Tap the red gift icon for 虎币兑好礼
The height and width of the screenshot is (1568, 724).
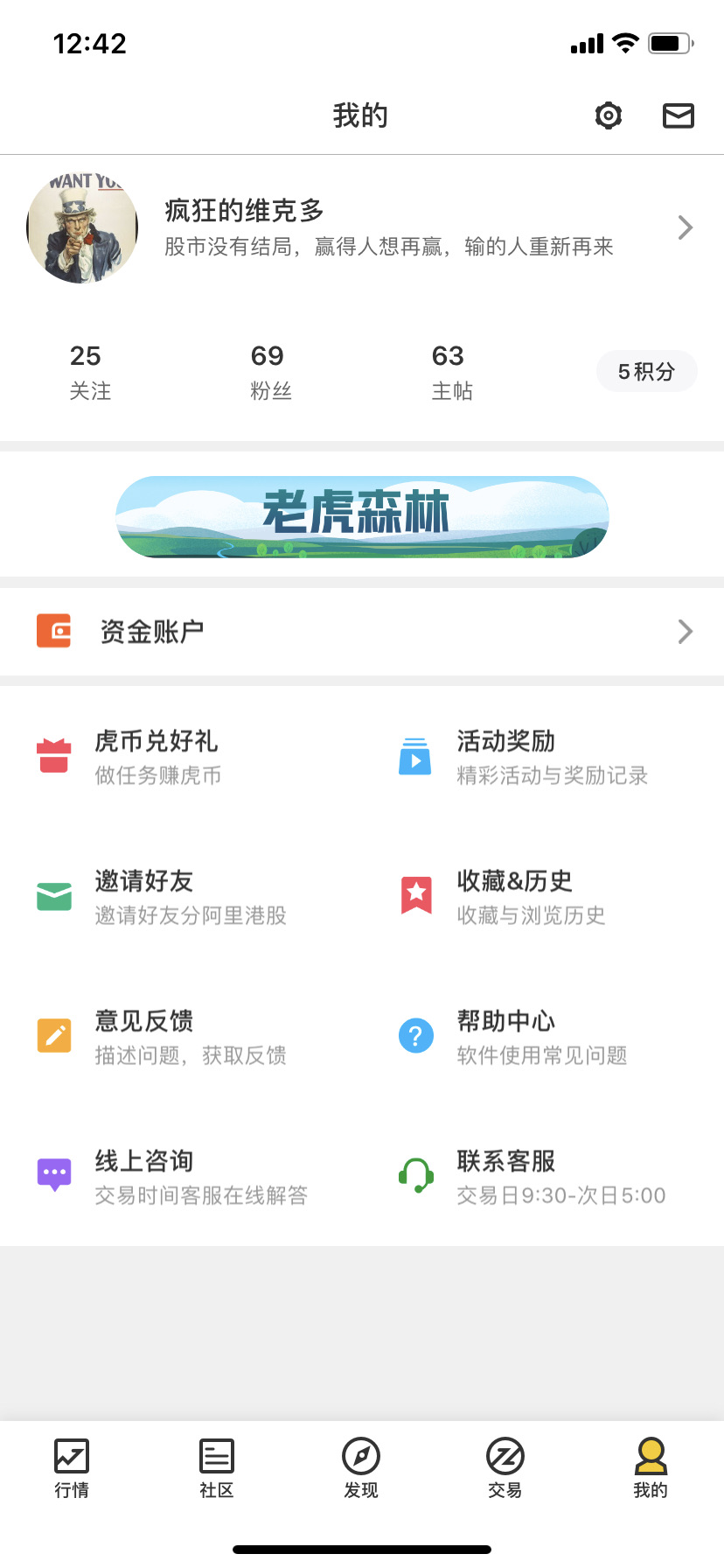tap(54, 757)
